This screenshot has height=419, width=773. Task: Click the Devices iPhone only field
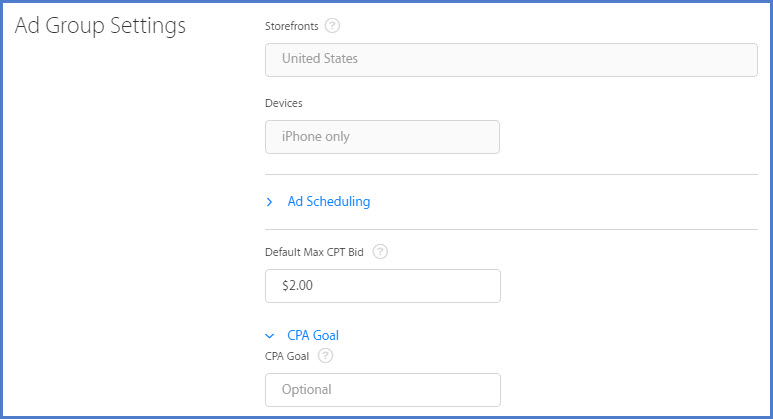point(382,137)
